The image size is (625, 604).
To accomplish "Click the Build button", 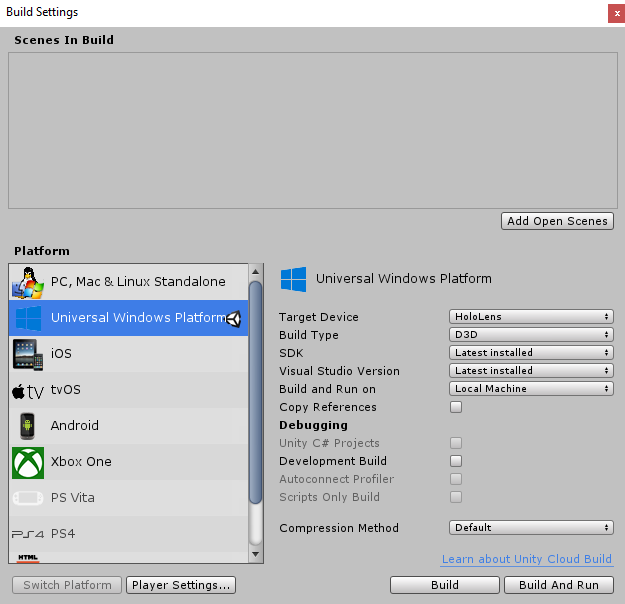I will click(445, 585).
